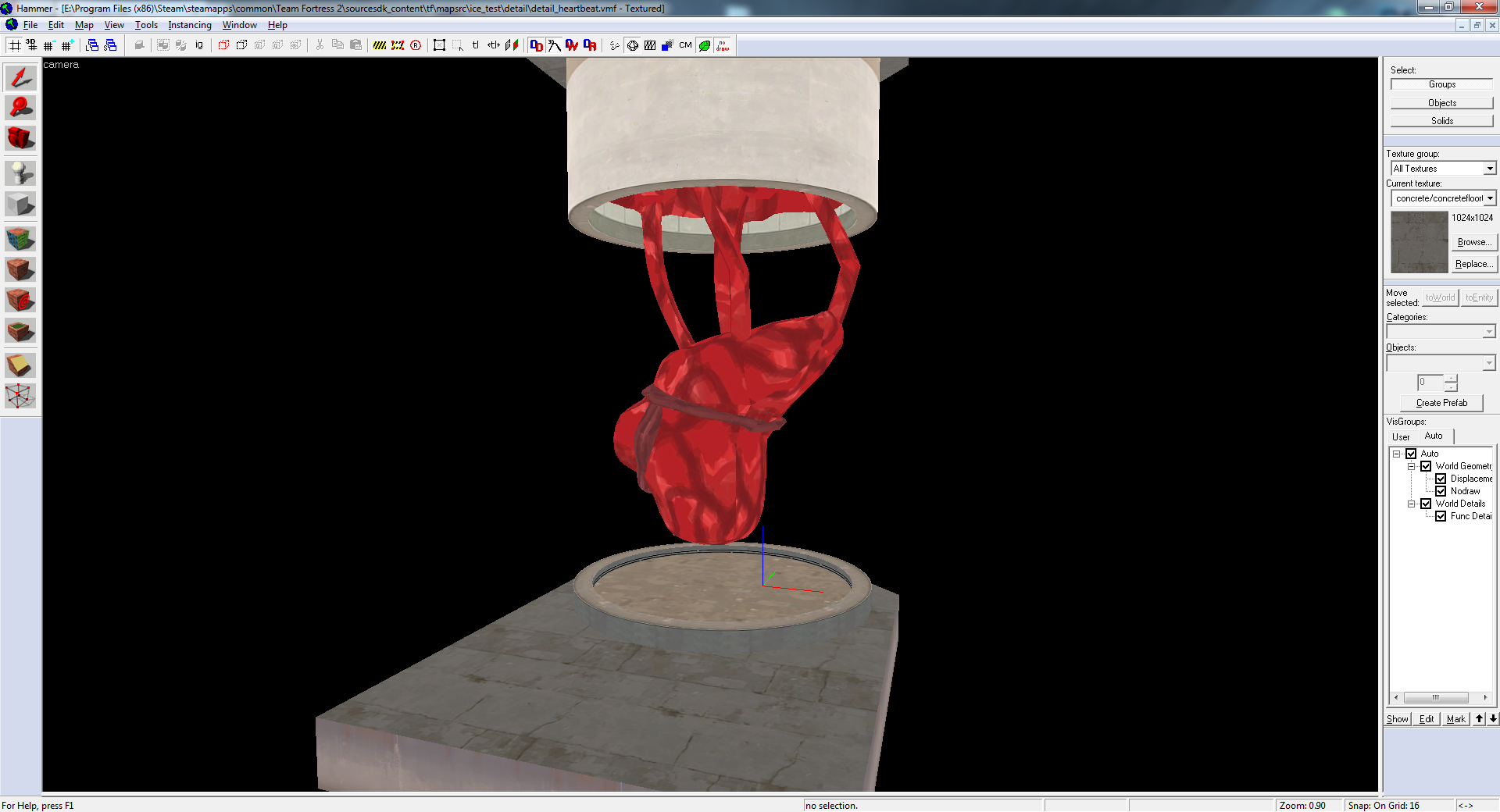
Task: Click the Objects select button
Action: [1442, 103]
